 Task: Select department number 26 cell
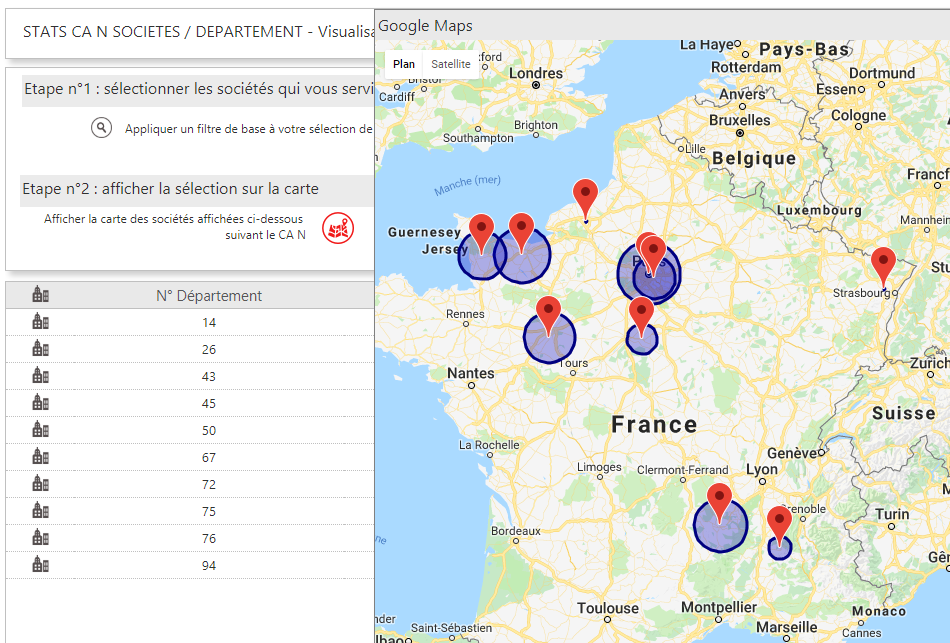[x=209, y=350]
